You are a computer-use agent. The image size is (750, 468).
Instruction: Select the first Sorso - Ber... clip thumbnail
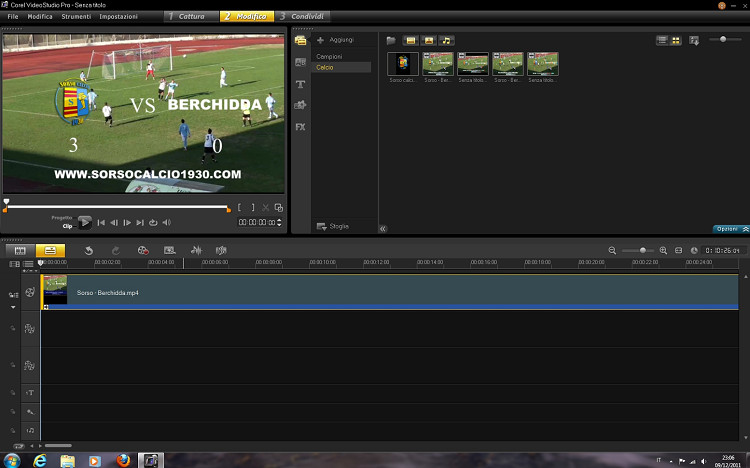pos(438,64)
